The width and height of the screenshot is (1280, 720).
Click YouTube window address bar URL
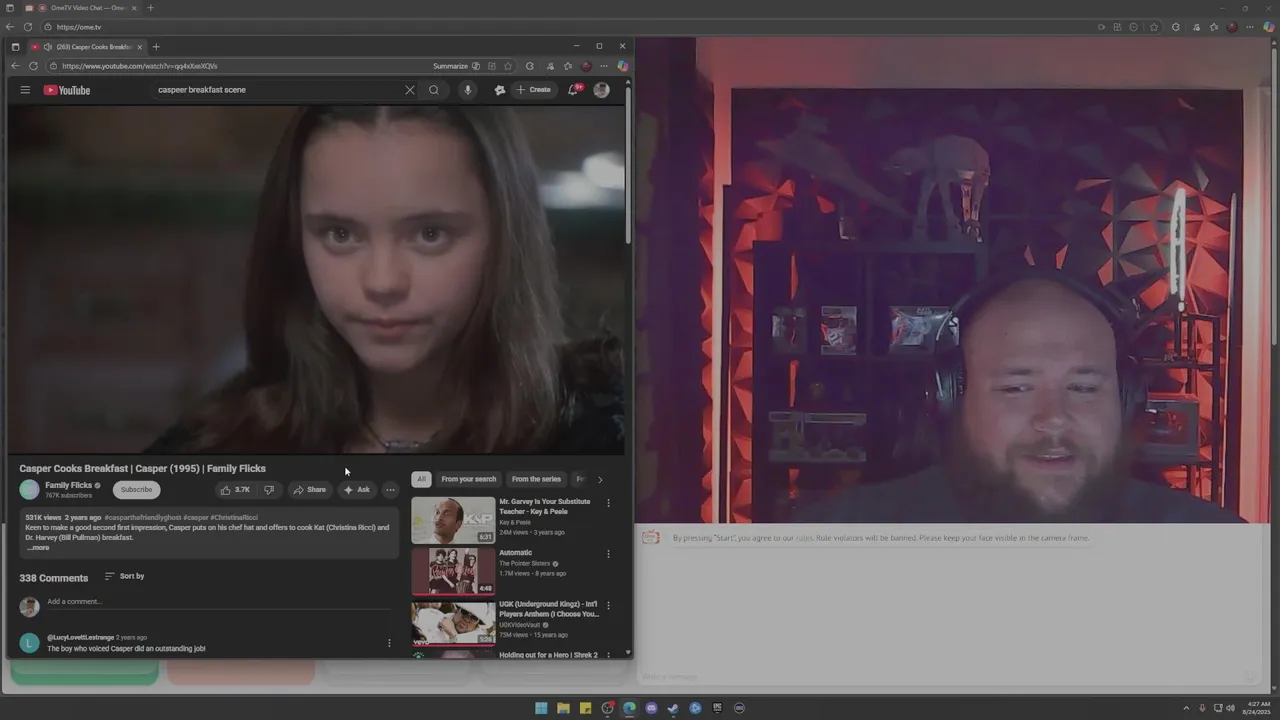tap(140, 66)
